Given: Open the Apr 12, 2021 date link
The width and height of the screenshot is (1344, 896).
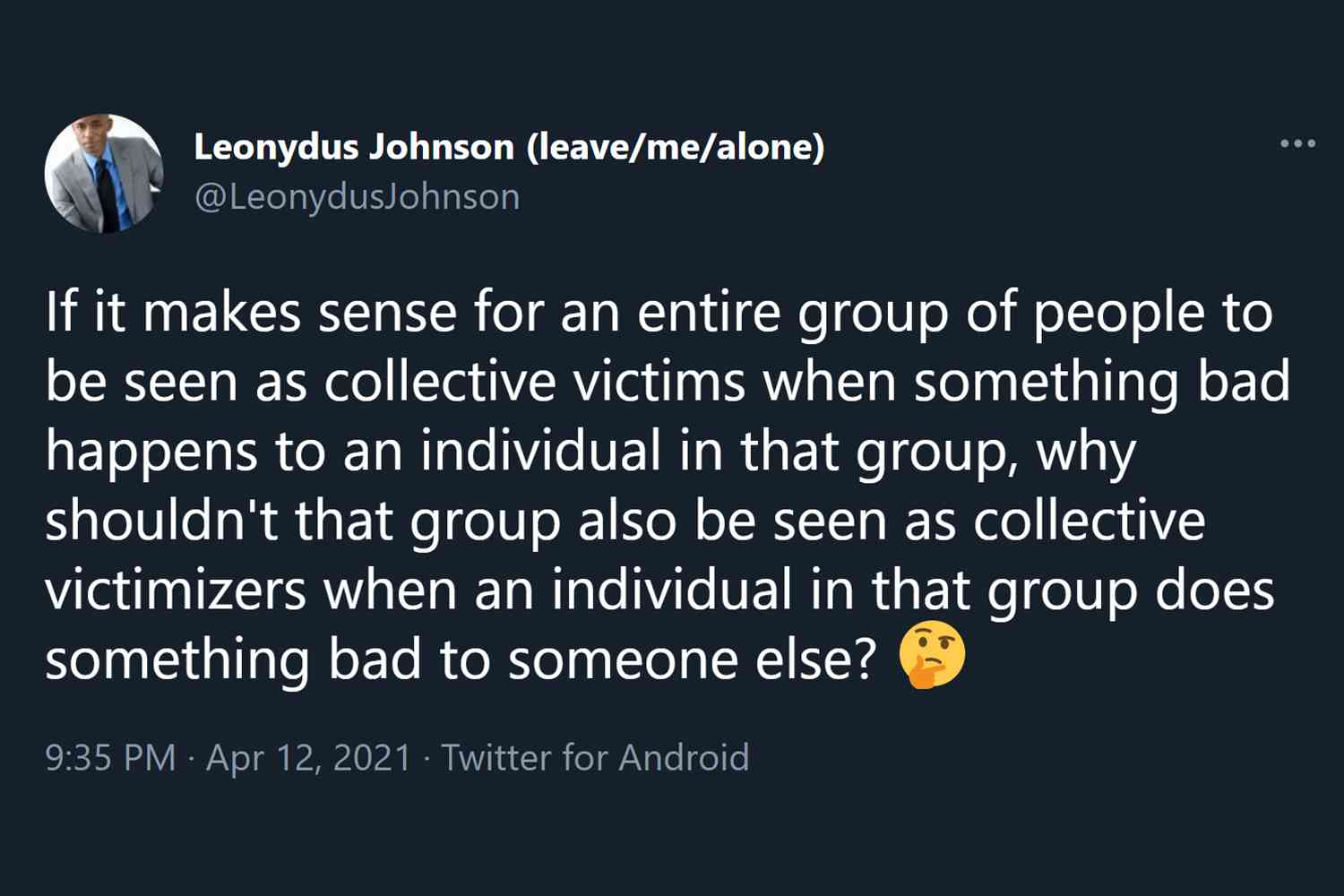Looking at the screenshot, I should point(309,758).
